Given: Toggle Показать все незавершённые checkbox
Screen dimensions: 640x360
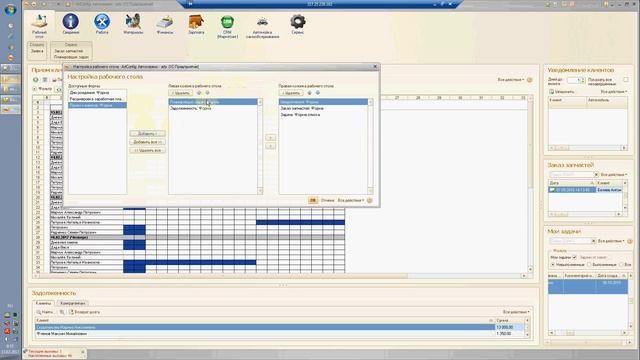Looking at the screenshot, I should (x=626, y=80).
